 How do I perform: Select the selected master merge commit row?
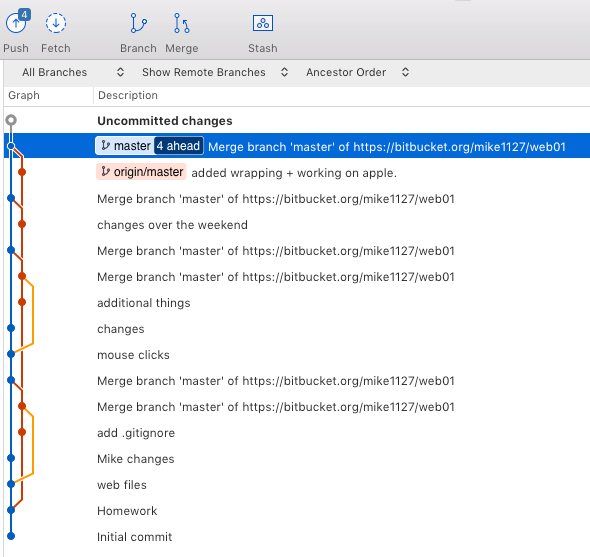(x=297, y=146)
